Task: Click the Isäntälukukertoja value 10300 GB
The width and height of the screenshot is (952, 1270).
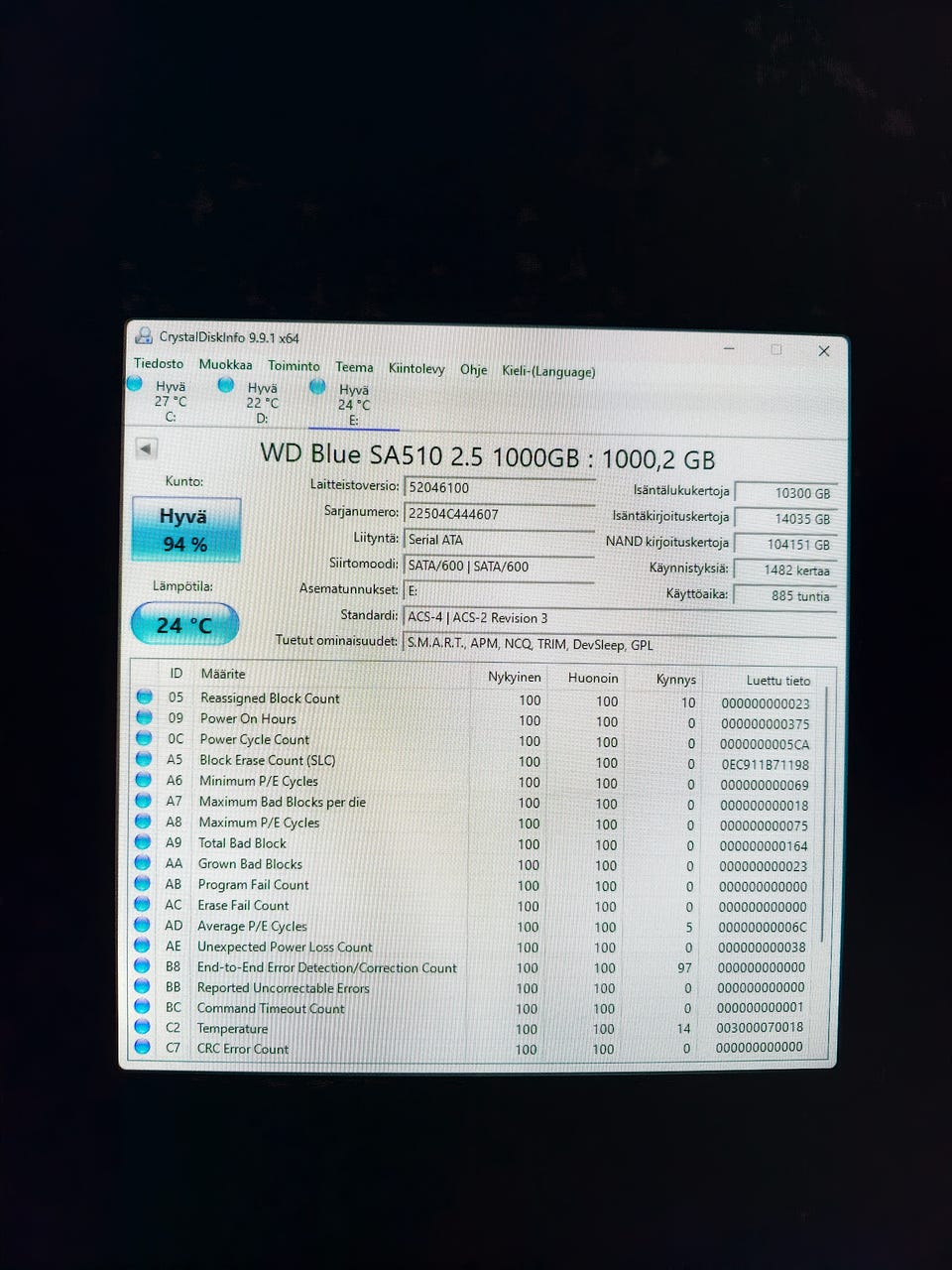Action: [x=785, y=493]
